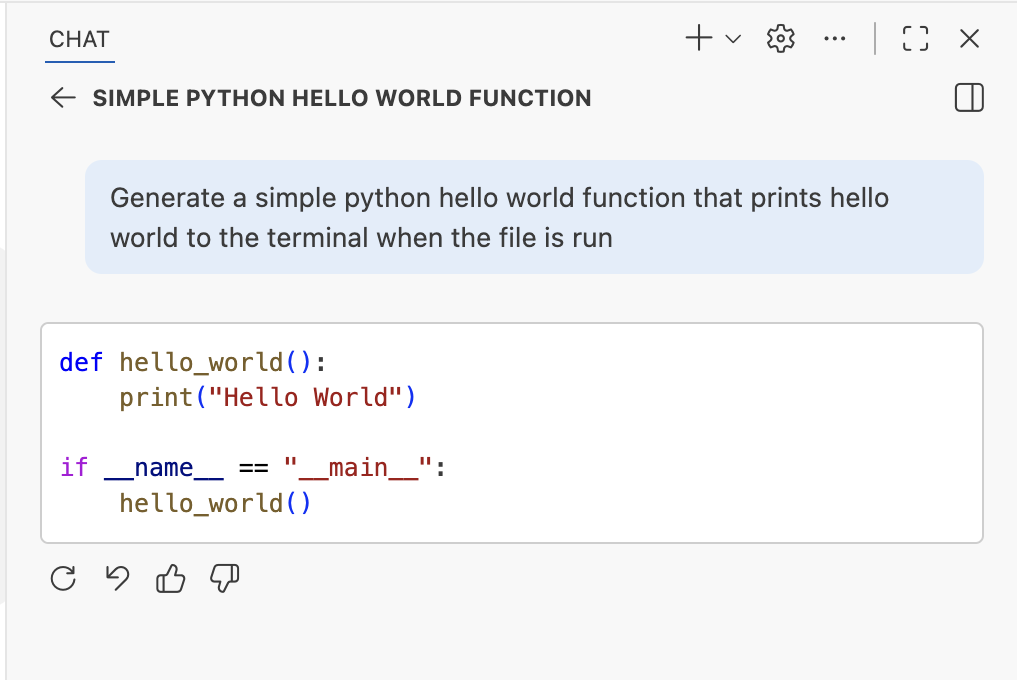Expand the new chat dropdown chevron

[x=733, y=40]
